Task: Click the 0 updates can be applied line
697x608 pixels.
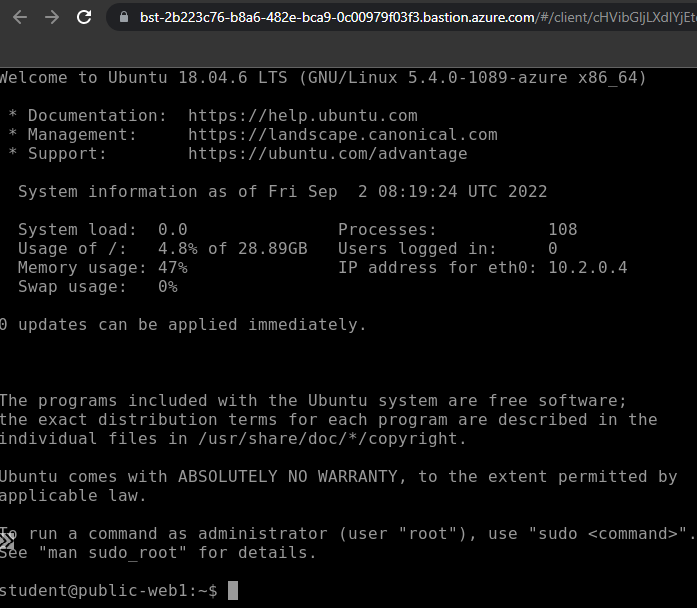Action: pyautogui.click(x=183, y=324)
